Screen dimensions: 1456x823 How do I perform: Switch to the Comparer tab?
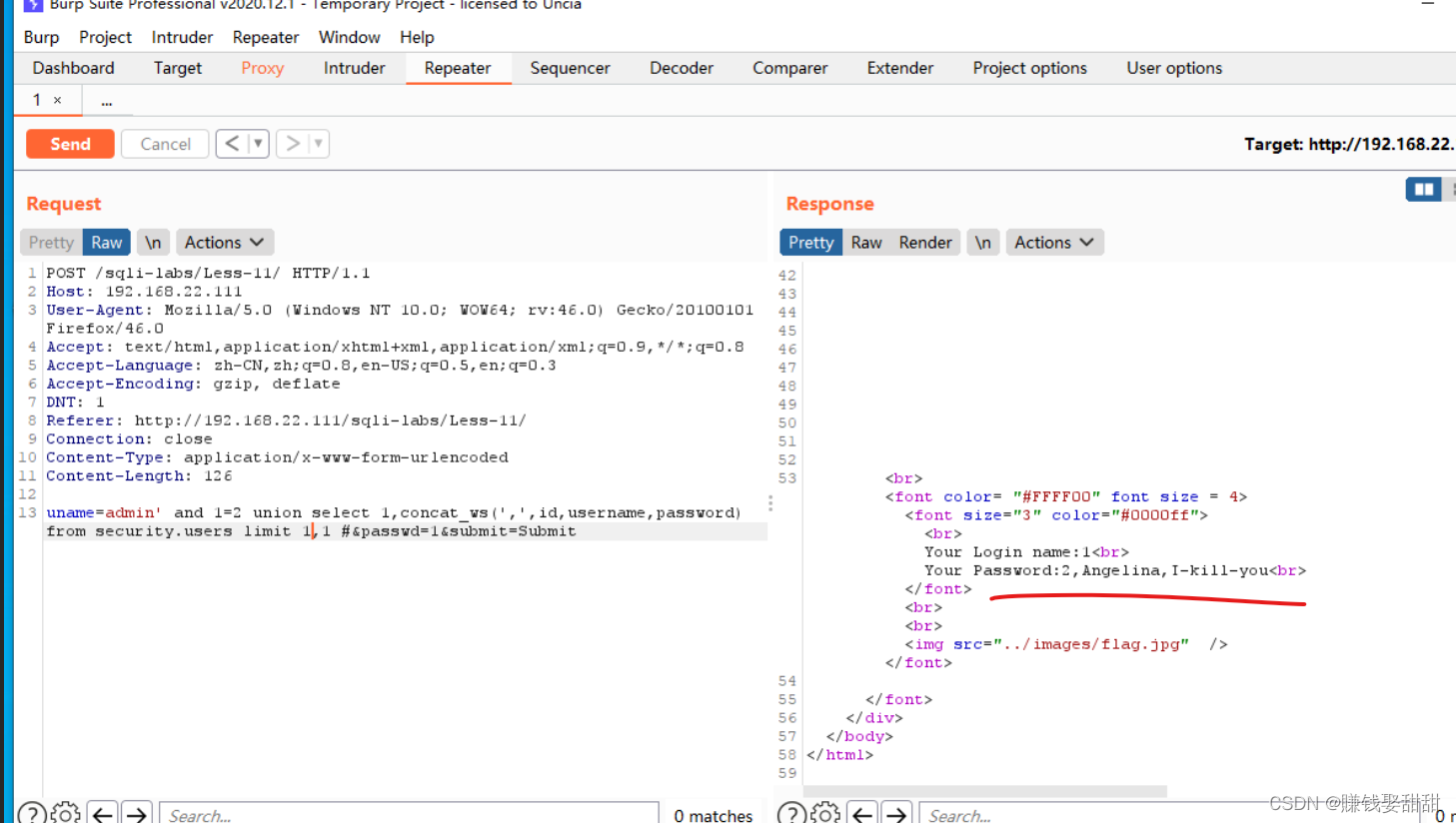tap(789, 68)
